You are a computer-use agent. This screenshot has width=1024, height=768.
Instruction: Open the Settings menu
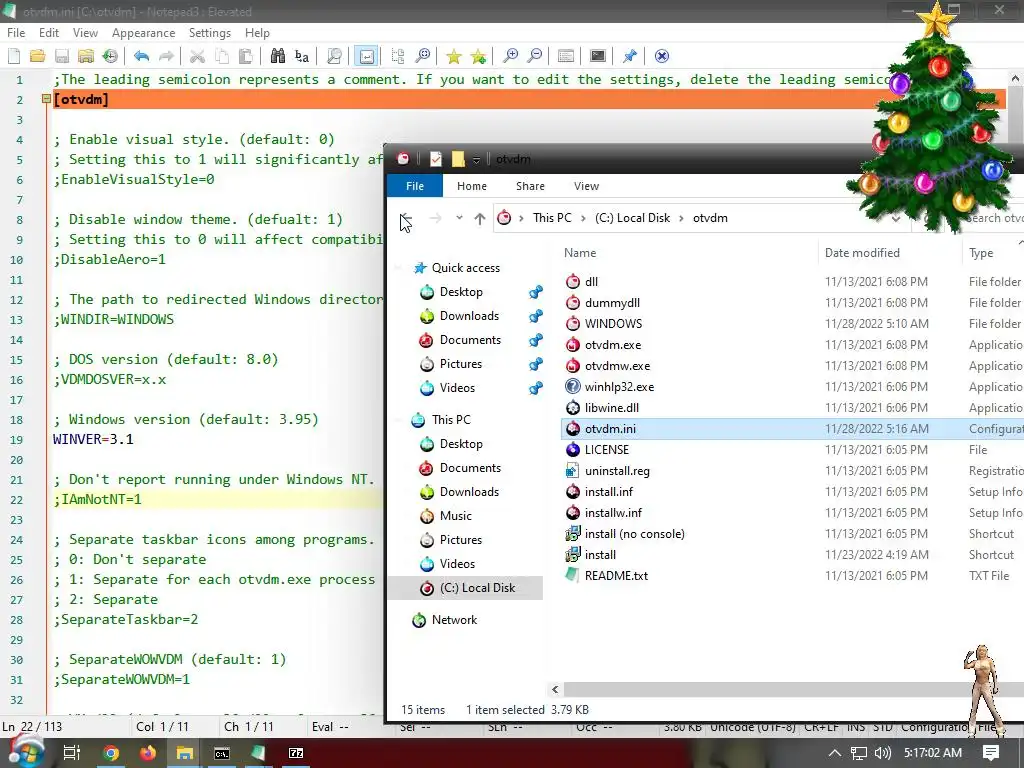[x=210, y=33]
